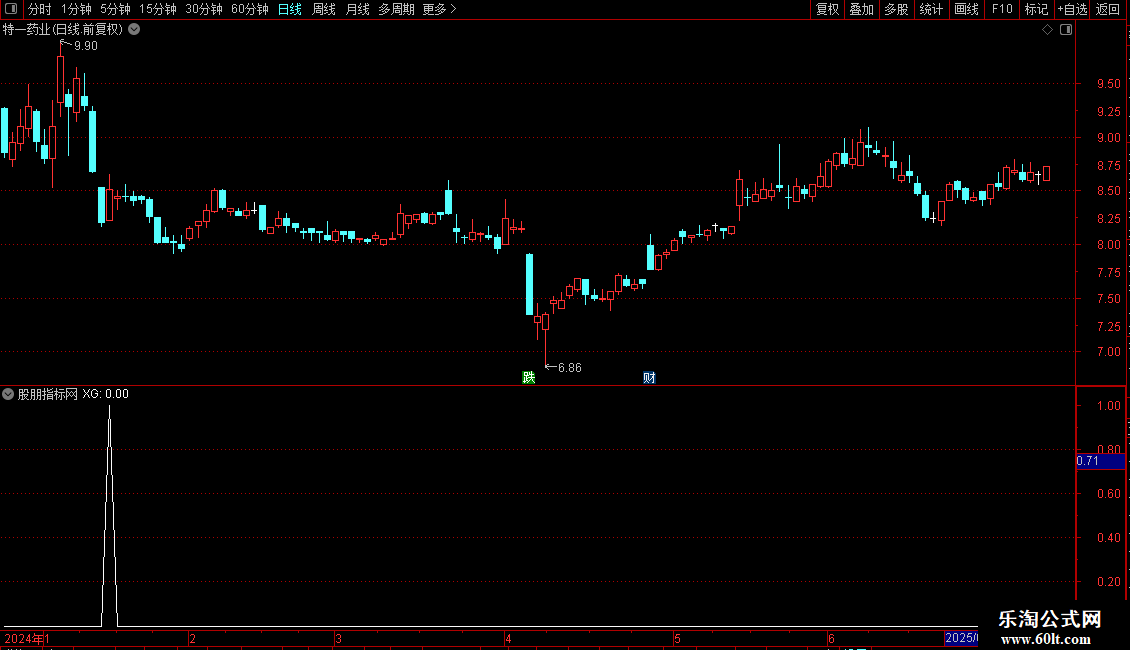Click the 0.71 value tag on indicator axis

[x=1100, y=461]
